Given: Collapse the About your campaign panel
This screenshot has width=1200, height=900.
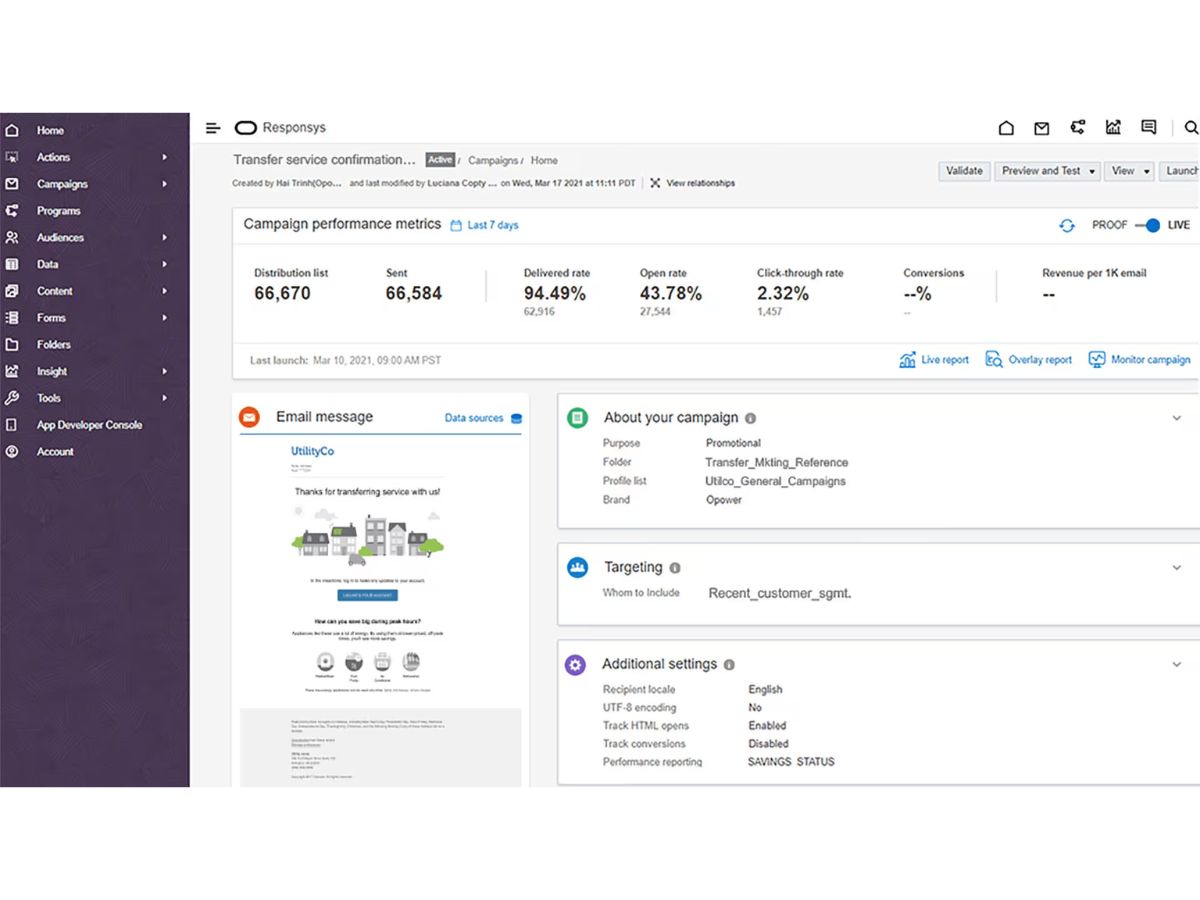Looking at the screenshot, I should [1177, 418].
